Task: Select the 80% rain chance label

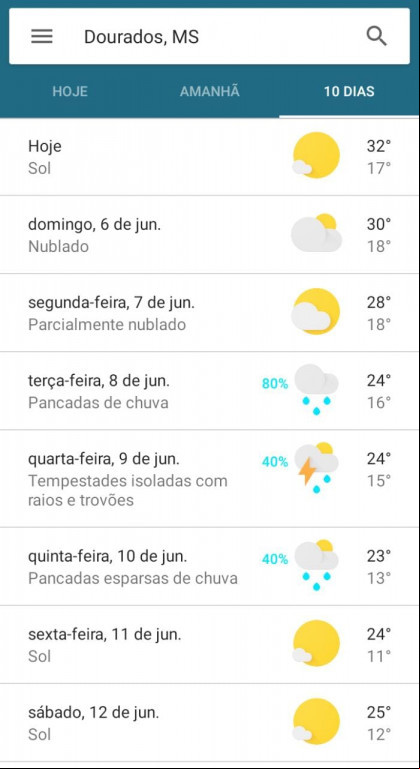Action: pyautogui.click(x=275, y=384)
